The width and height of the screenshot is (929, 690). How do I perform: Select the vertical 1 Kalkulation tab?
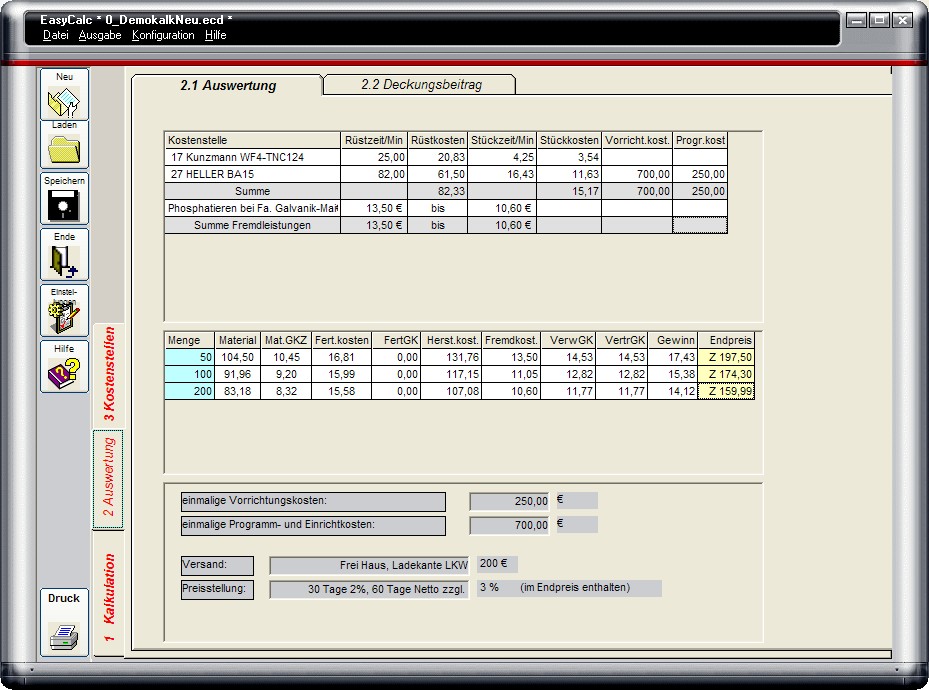click(x=109, y=593)
